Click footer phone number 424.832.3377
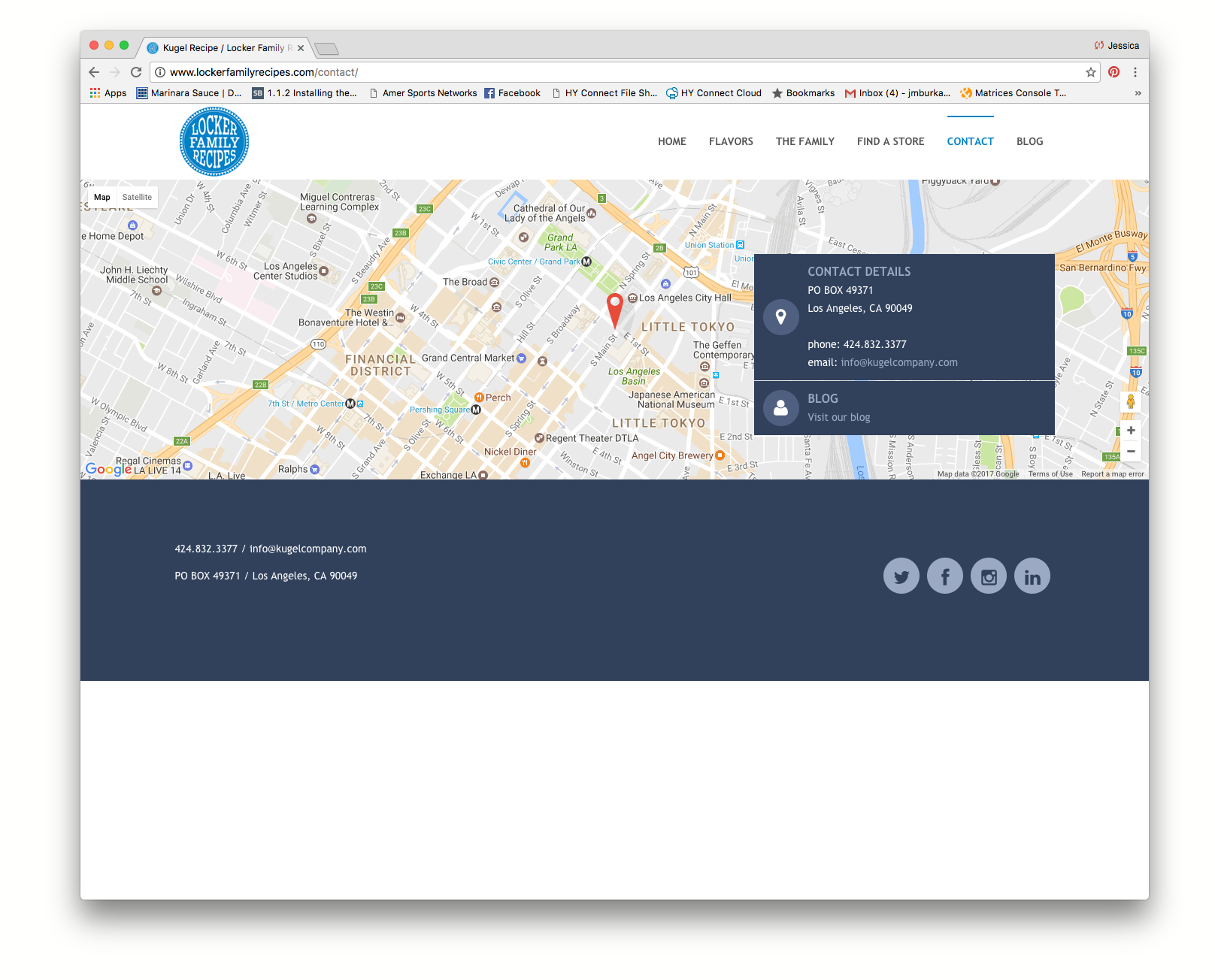Viewport: 1215px width, 980px height. click(x=206, y=549)
